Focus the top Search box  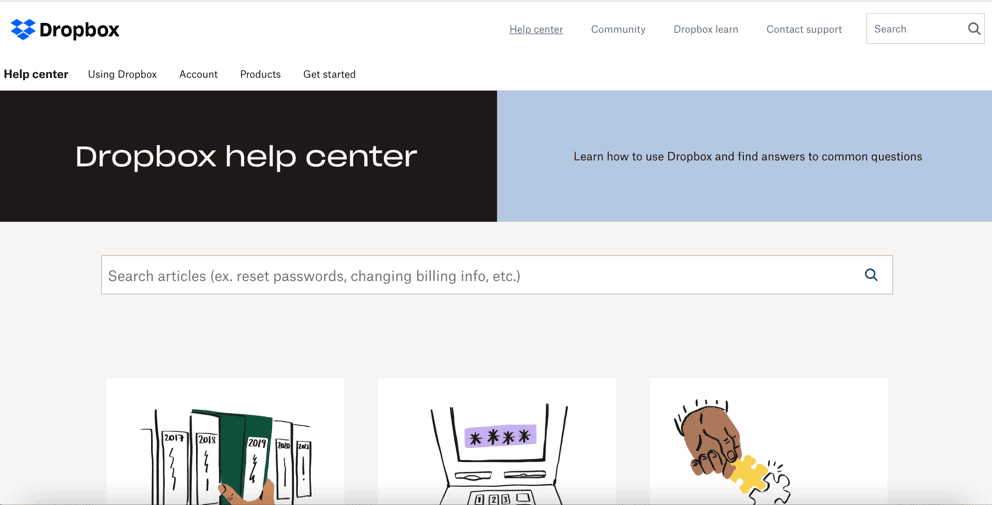[924, 29]
